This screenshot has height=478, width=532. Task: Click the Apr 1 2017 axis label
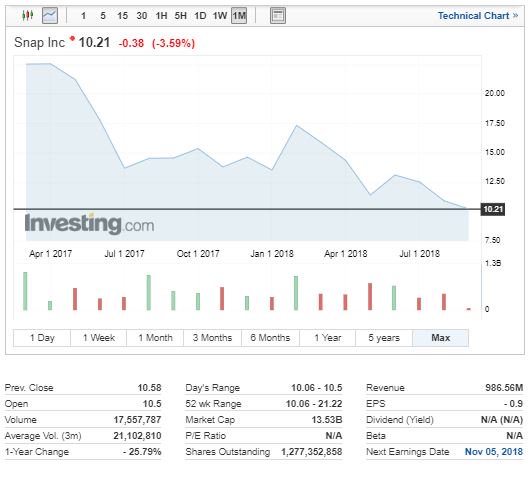click(x=51, y=254)
